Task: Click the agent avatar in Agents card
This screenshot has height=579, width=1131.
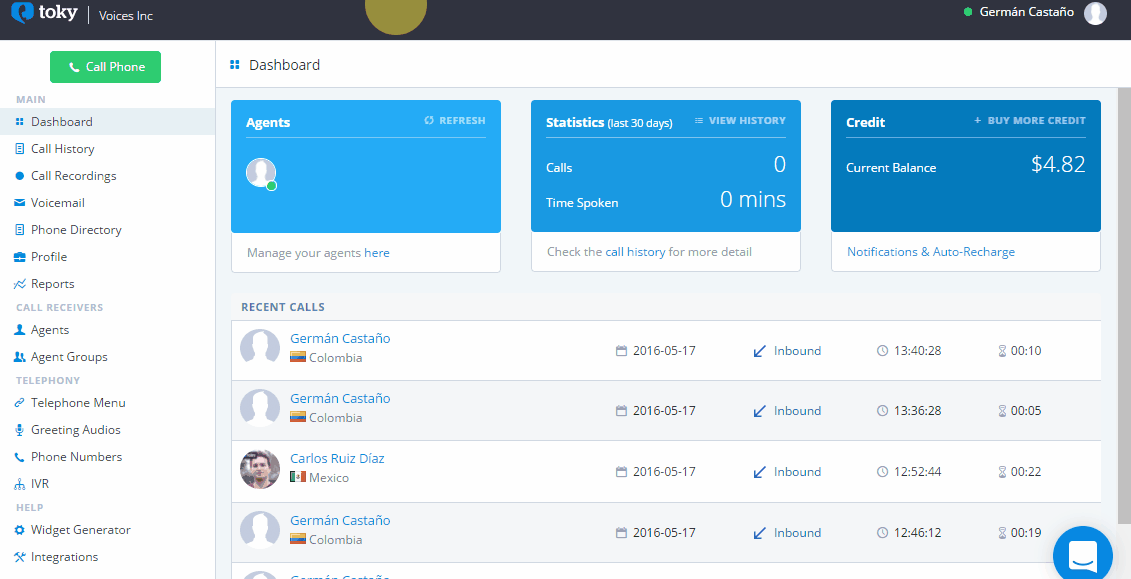Action: pyautogui.click(x=260, y=173)
